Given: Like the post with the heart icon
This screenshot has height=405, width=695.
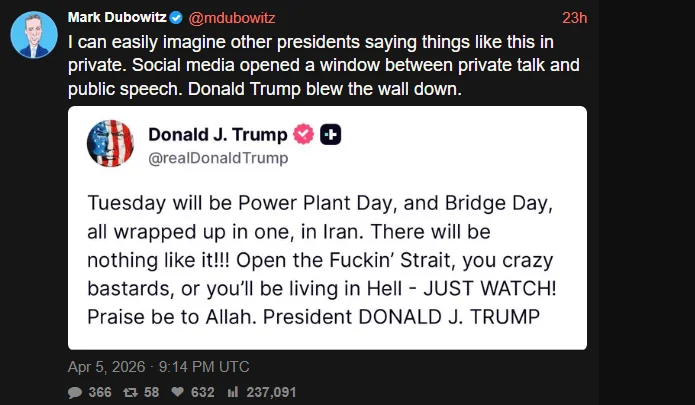Looking at the screenshot, I should point(179,392).
